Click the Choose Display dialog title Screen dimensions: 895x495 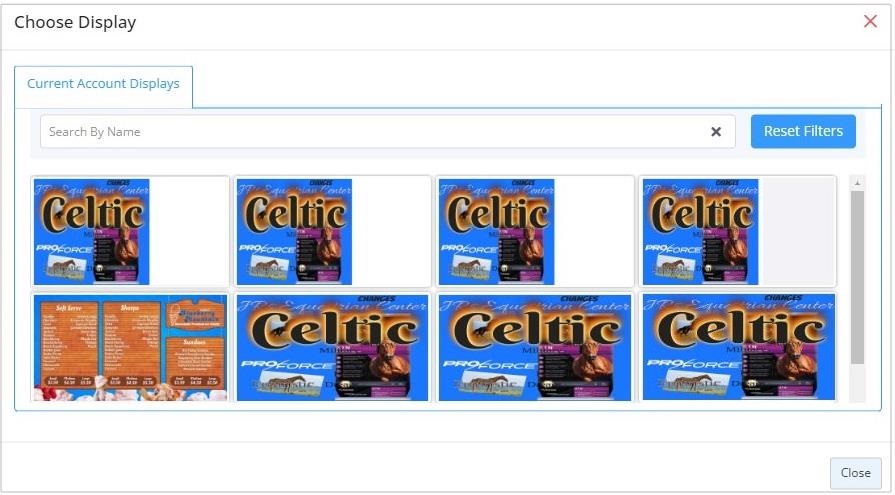pos(75,22)
